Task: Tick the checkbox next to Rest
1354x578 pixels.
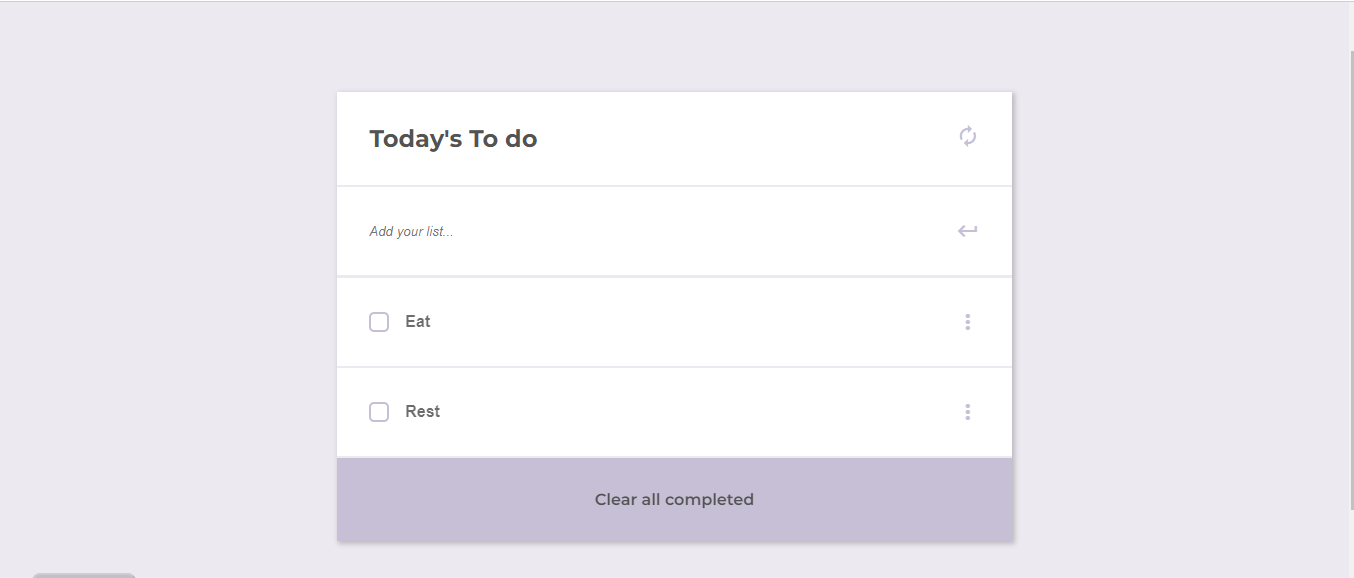Action: (x=379, y=412)
